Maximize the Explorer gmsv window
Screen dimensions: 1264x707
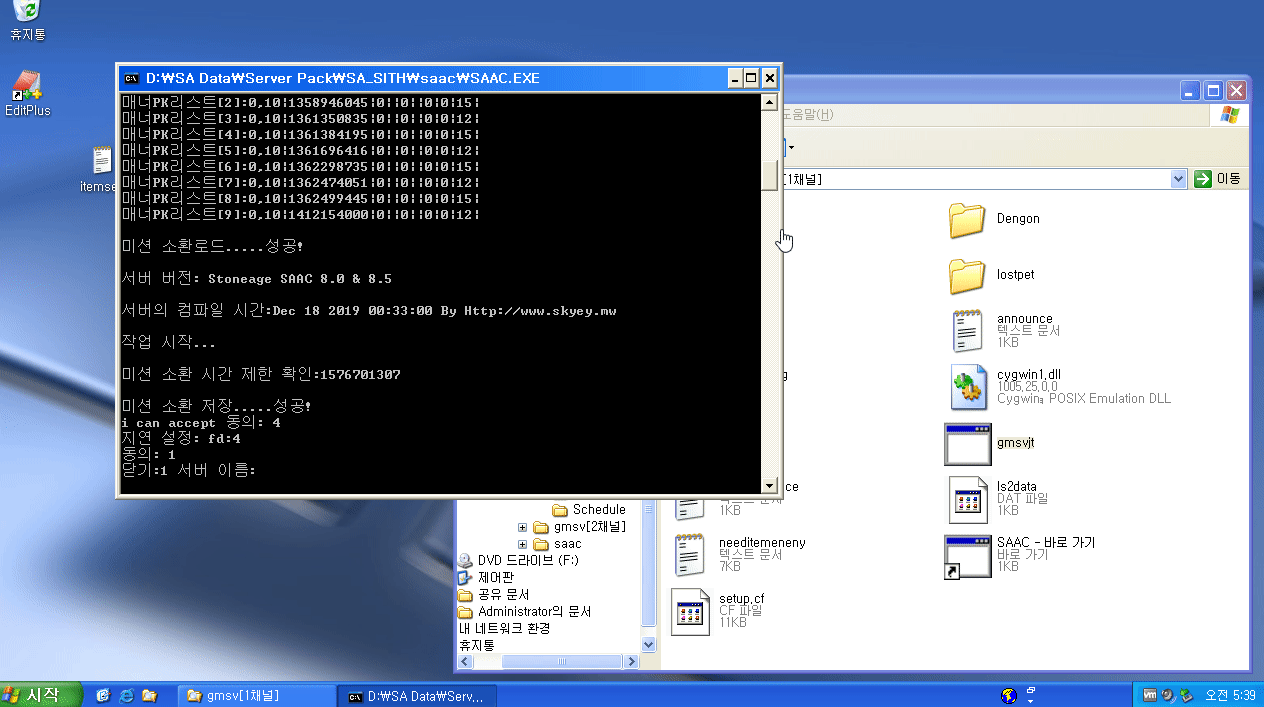(x=1213, y=89)
